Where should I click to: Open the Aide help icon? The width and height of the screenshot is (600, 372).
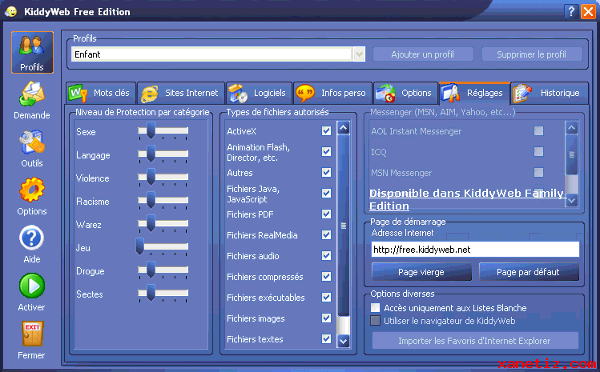[32, 238]
